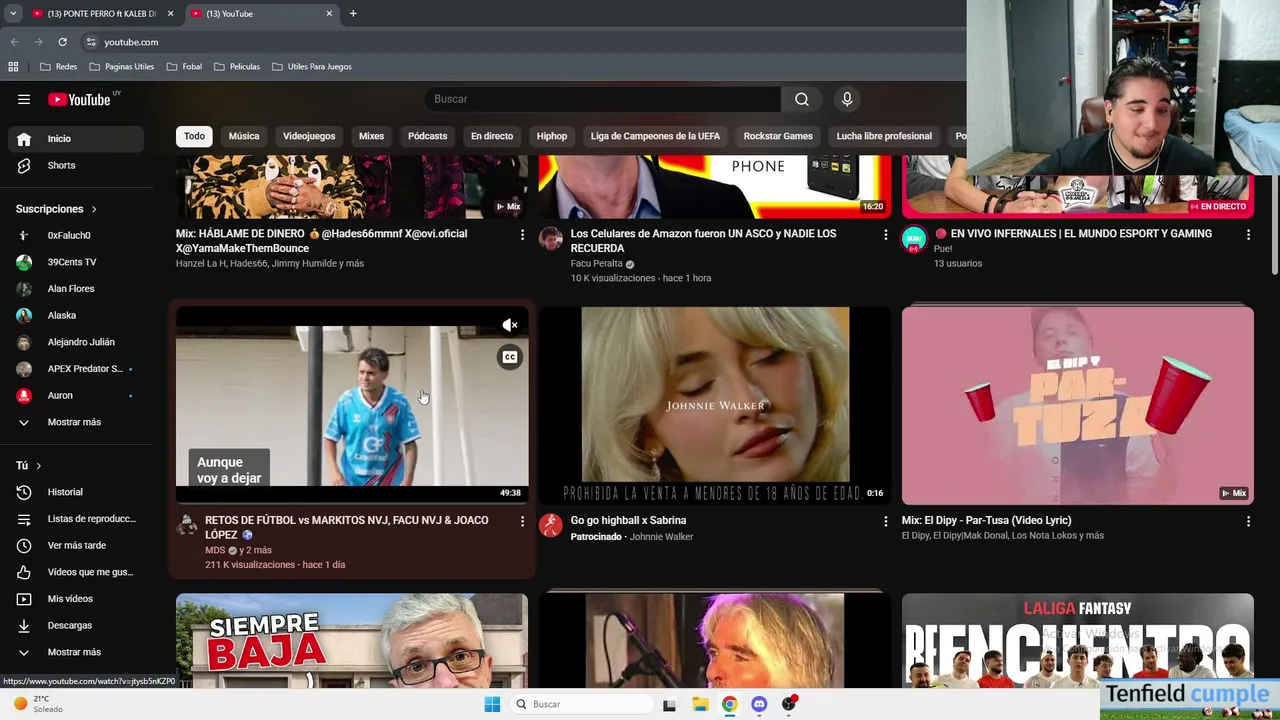Select the Rockstar Games filter chip
The width and height of the screenshot is (1280, 720).
tap(778, 136)
